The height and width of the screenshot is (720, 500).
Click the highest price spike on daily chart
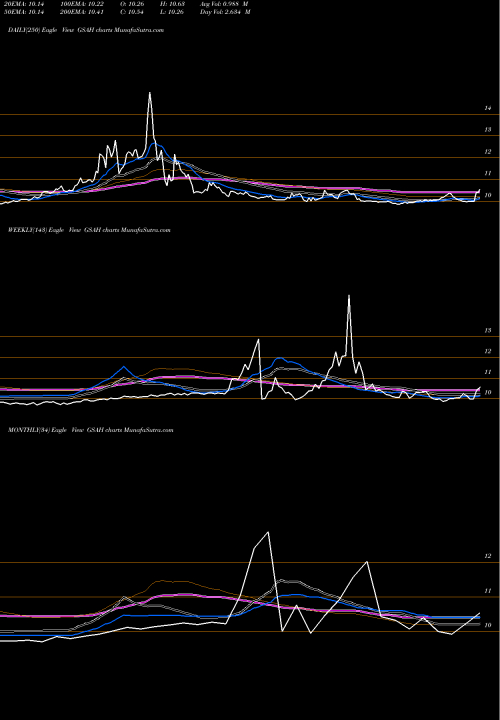(x=150, y=93)
